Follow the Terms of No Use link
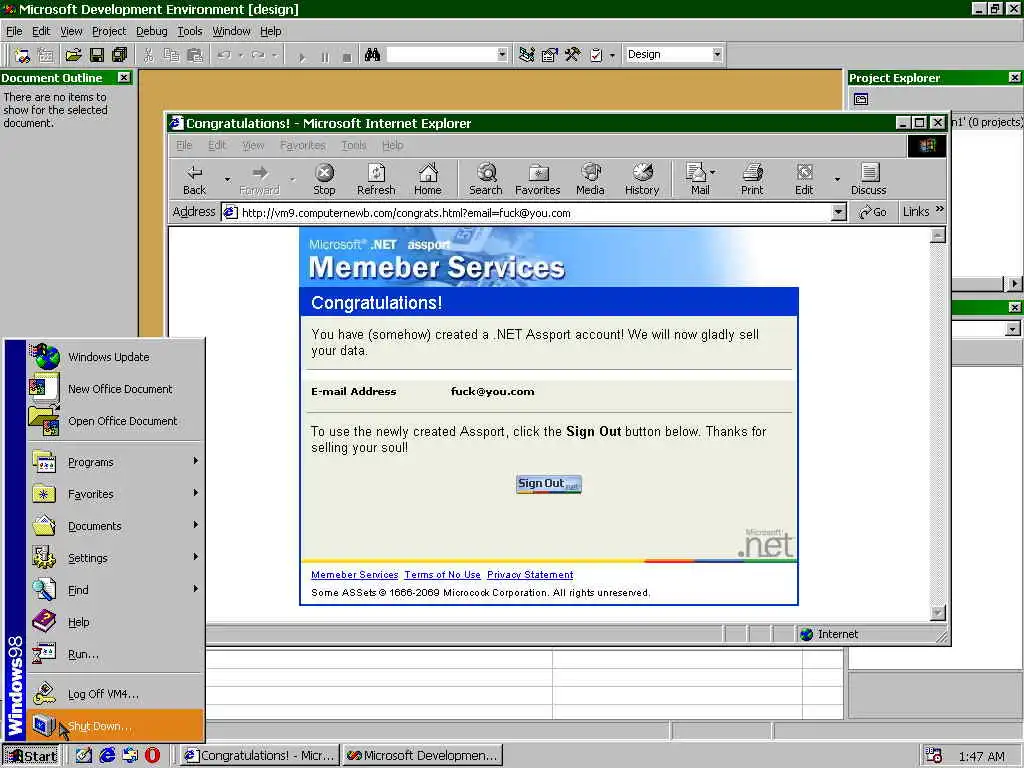 [x=442, y=575]
